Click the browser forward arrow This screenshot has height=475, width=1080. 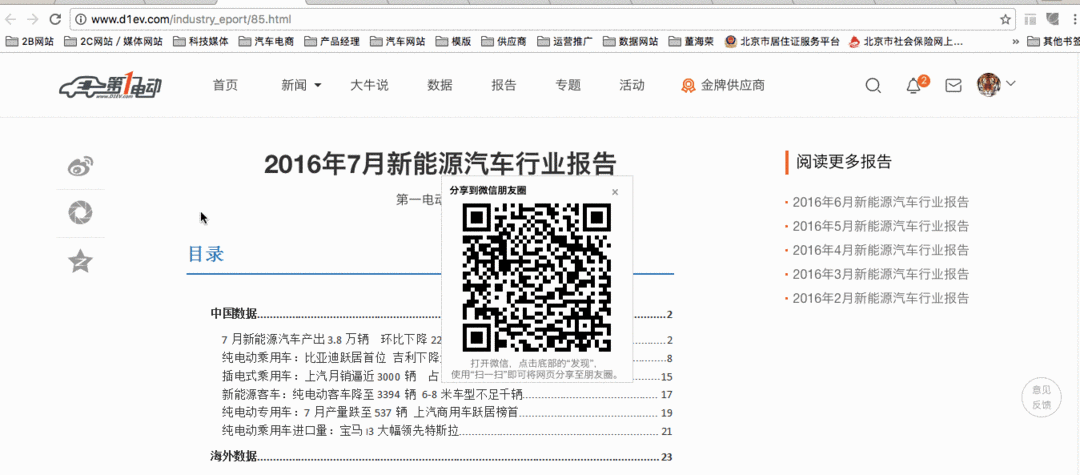(x=32, y=19)
